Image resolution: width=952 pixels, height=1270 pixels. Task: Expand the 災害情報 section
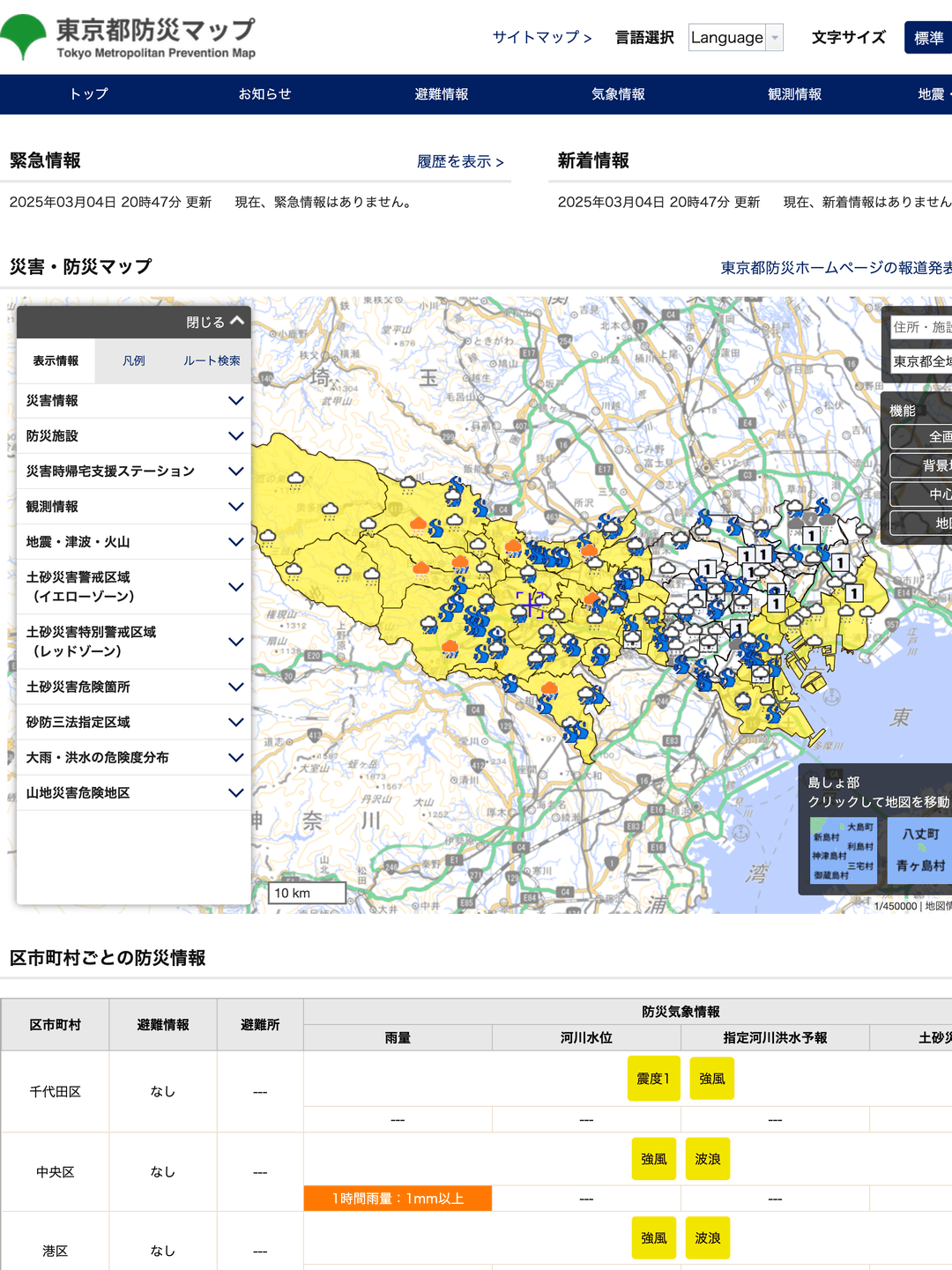132,401
